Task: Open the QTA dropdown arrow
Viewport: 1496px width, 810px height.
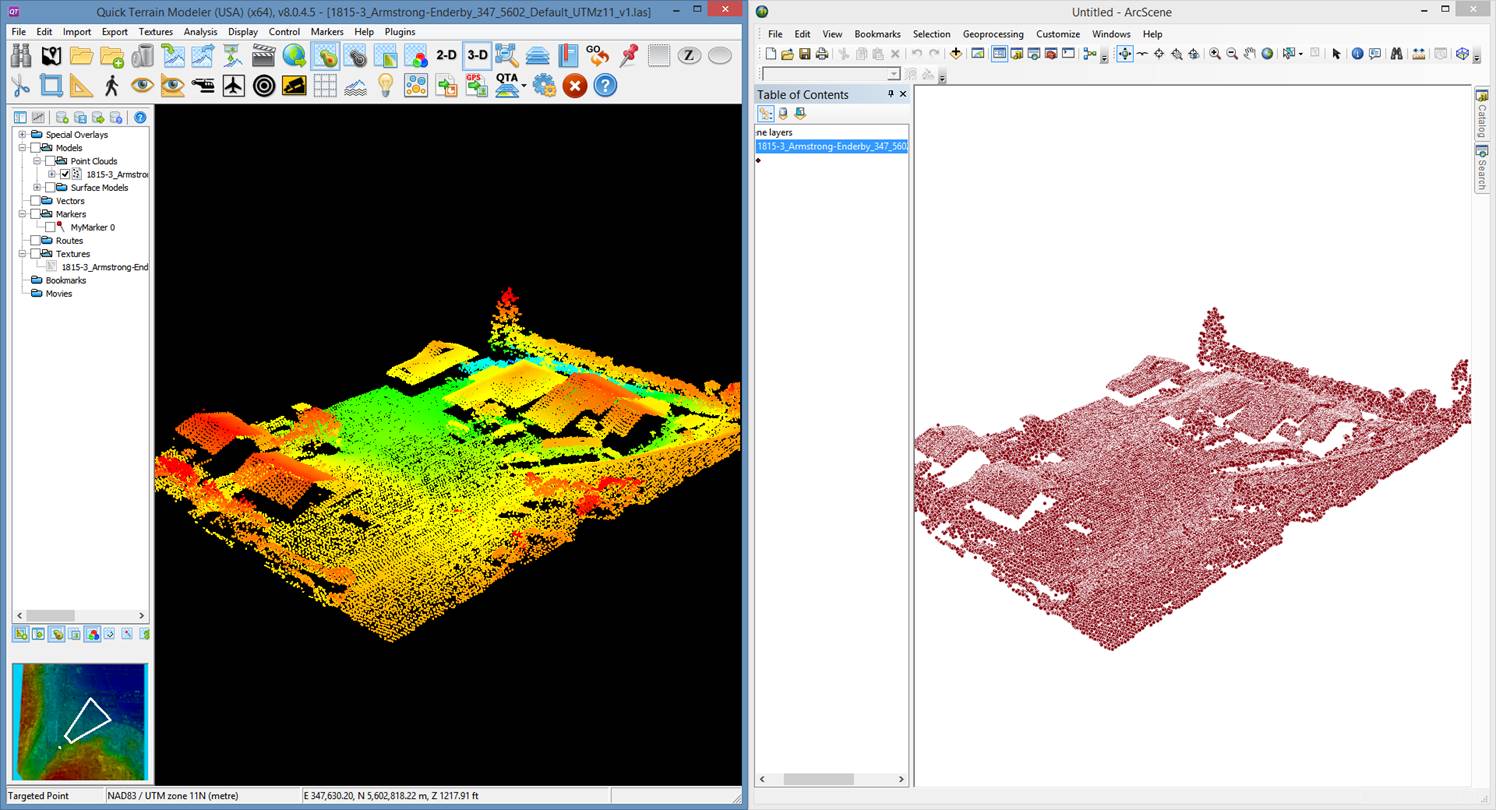Action: [x=524, y=87]
